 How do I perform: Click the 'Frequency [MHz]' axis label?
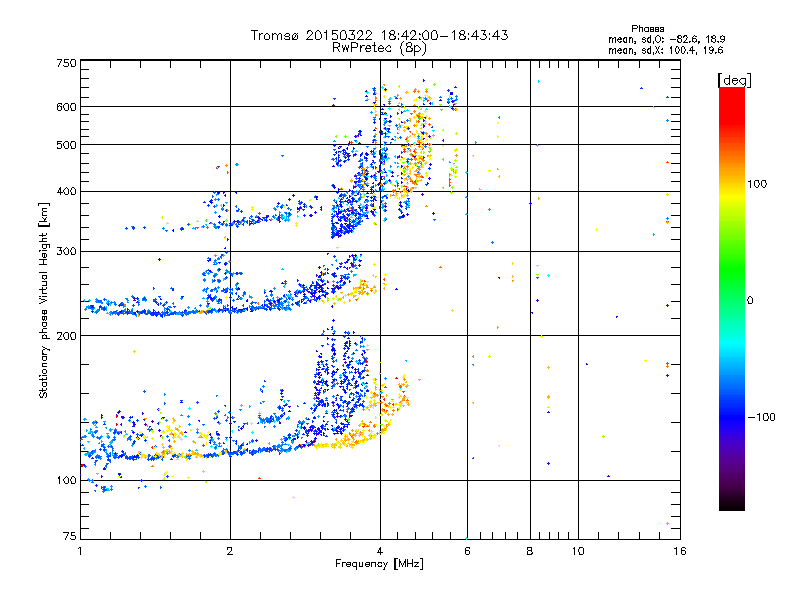click(379, 564)
